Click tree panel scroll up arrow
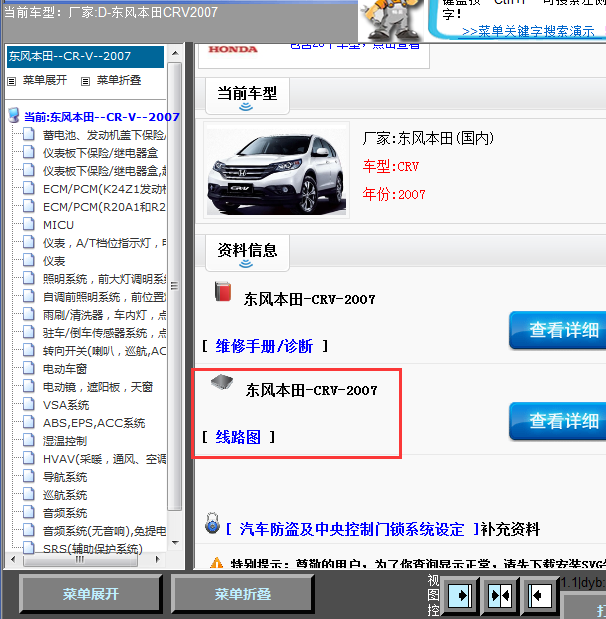The image size is (606, 619). point(175,53)
